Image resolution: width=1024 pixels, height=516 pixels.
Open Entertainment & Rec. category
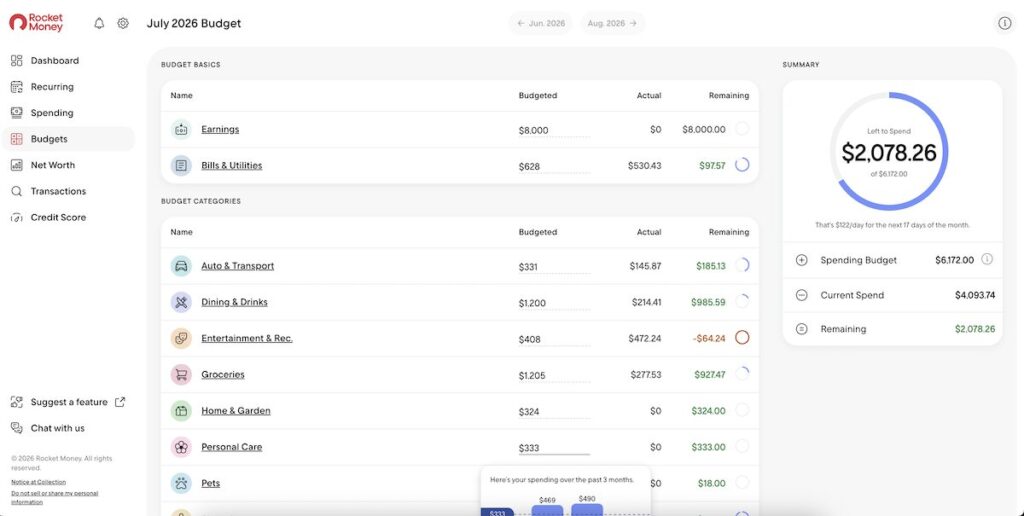(247, 338)
